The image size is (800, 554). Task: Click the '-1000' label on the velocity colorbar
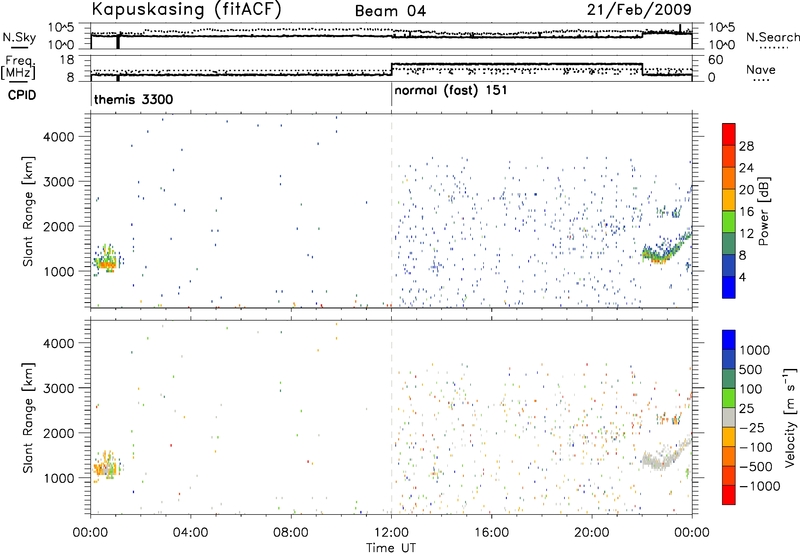(x=759, y=486)
